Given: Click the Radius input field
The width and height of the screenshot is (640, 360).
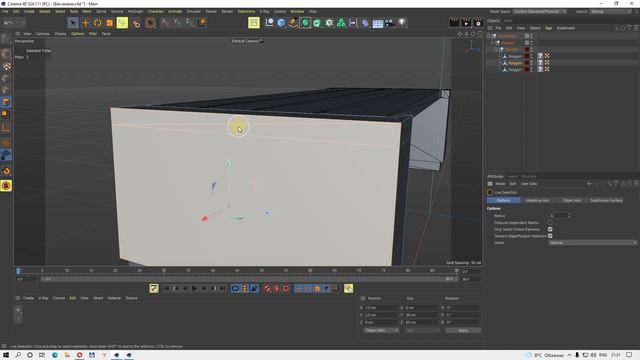Looking at the screenshot, I should point(559,216).
